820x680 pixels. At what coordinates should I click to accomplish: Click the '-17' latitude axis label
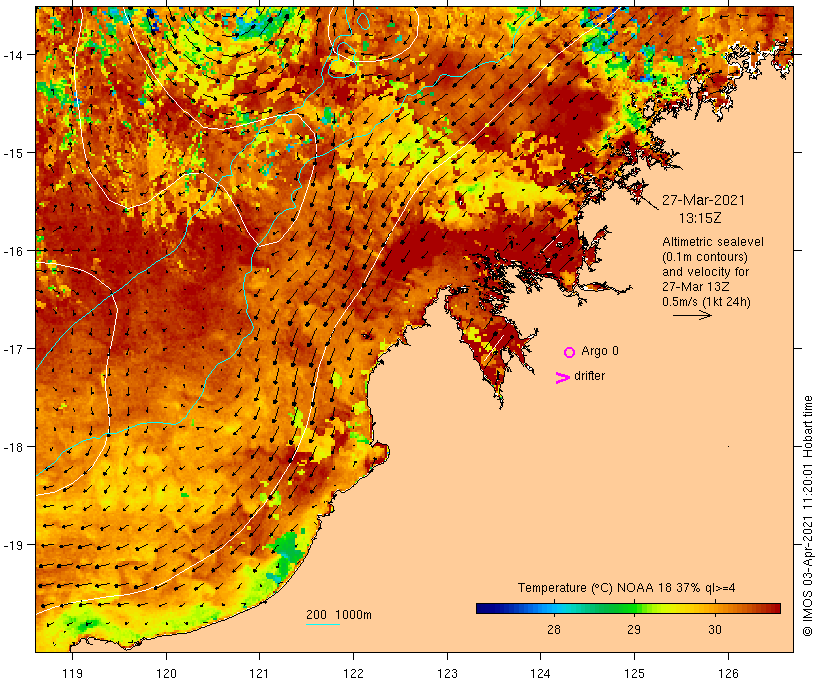click(12, 349)
